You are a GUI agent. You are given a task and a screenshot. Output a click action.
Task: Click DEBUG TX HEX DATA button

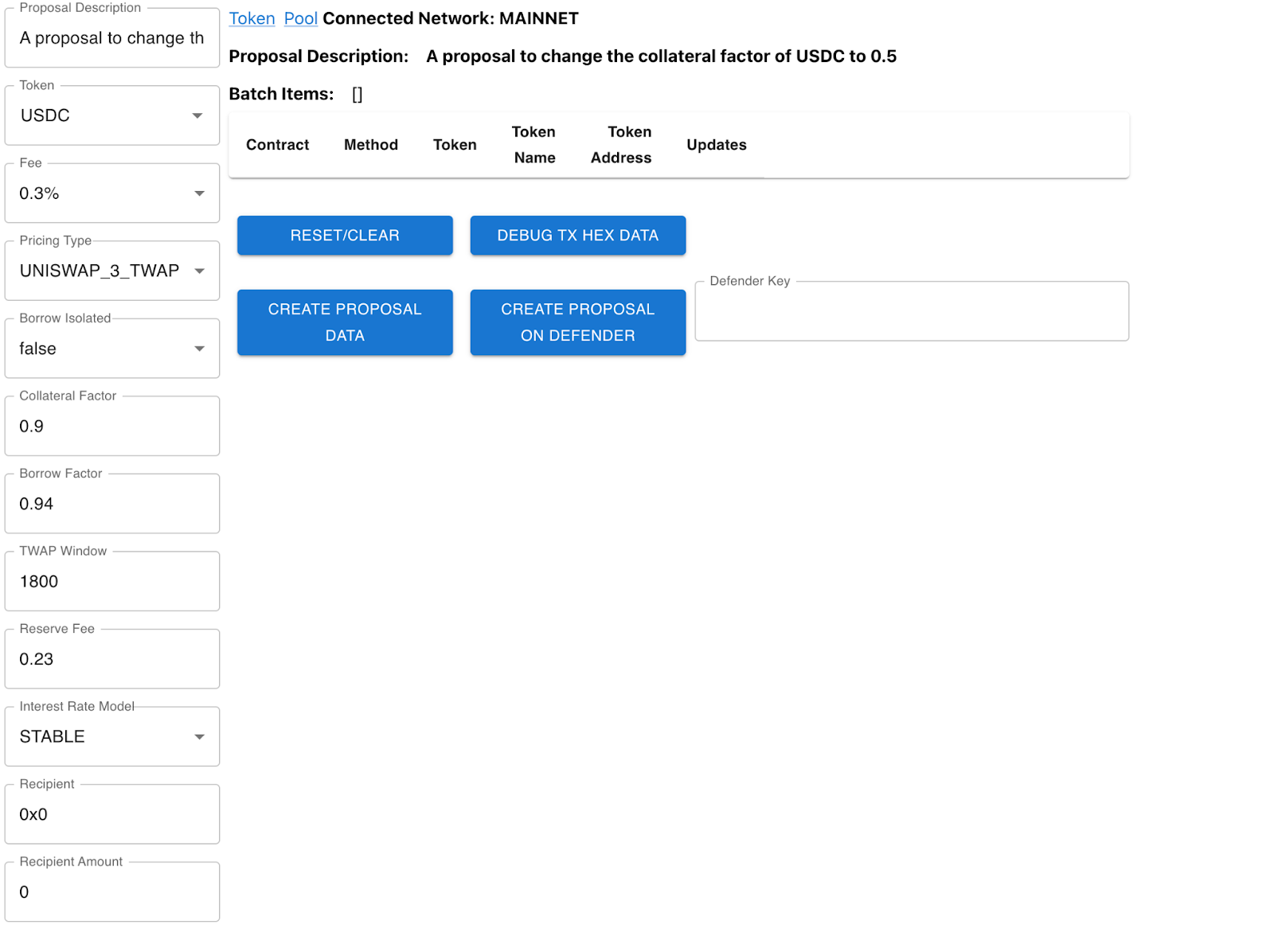(x=578, y=236)
